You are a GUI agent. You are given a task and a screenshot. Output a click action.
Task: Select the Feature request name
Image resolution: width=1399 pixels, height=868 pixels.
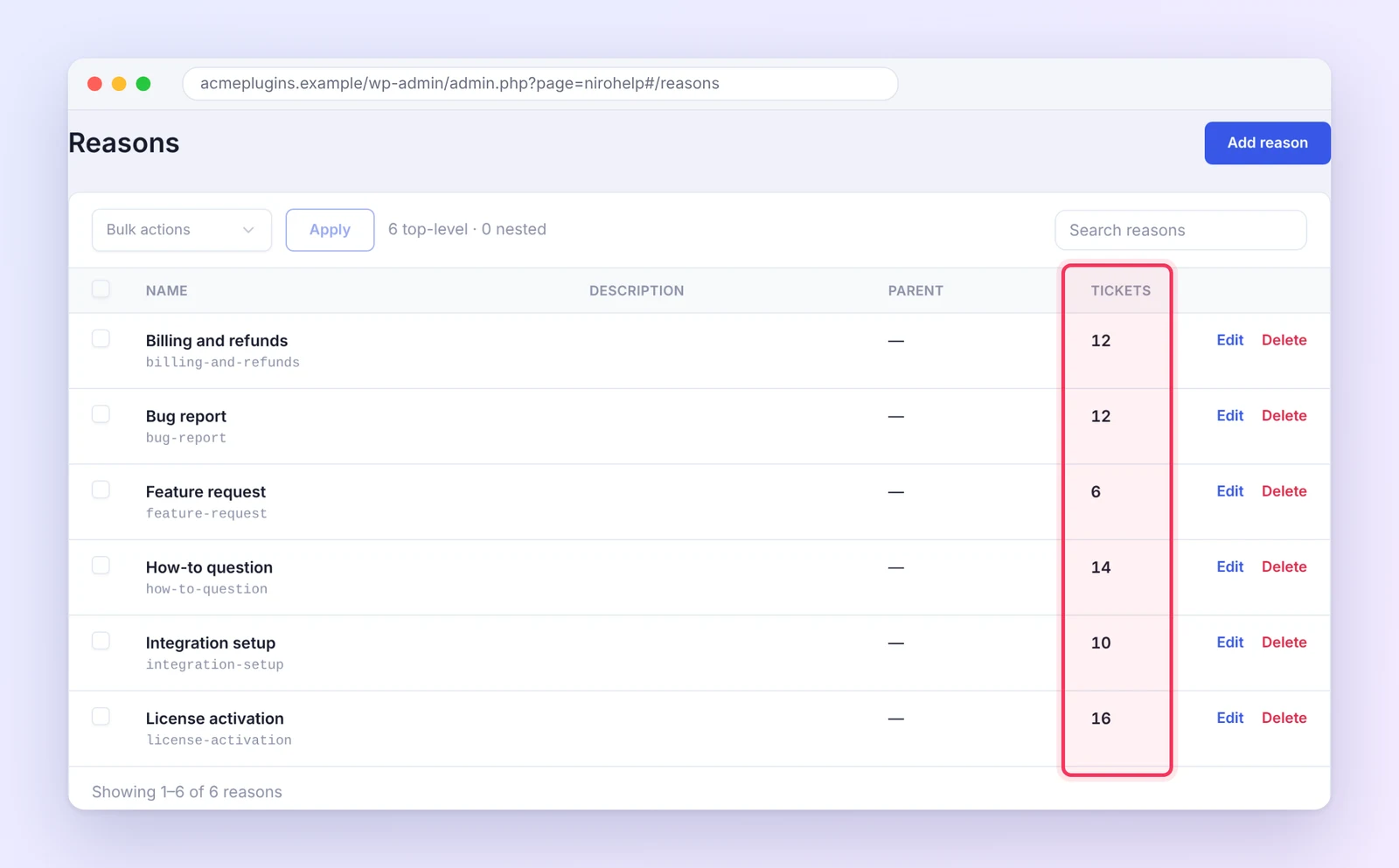[205, 492]
